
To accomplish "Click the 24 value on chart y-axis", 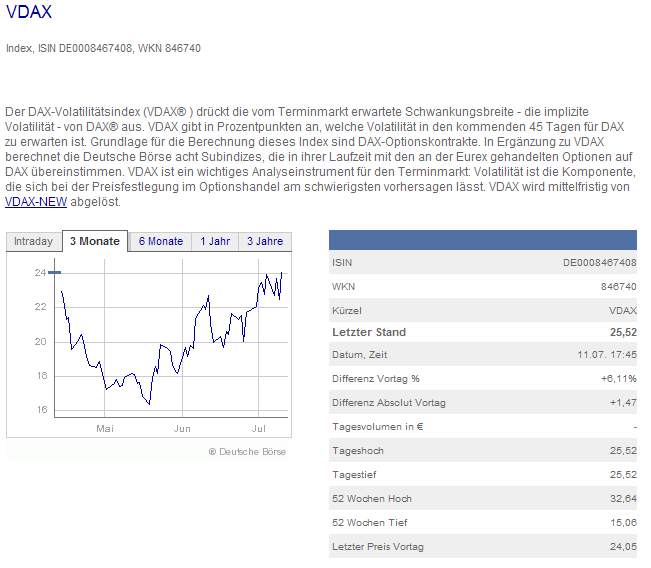I will click(x=40, y=273).
